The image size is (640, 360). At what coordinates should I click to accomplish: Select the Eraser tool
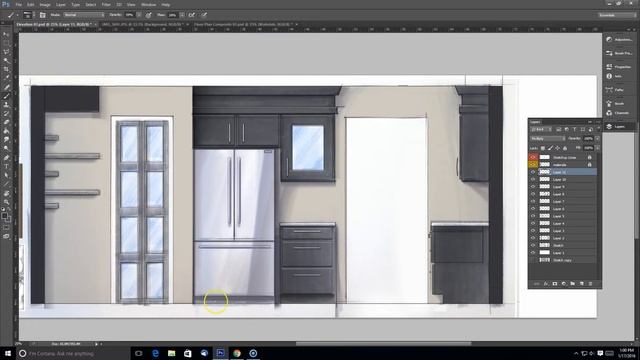(6, 122)
